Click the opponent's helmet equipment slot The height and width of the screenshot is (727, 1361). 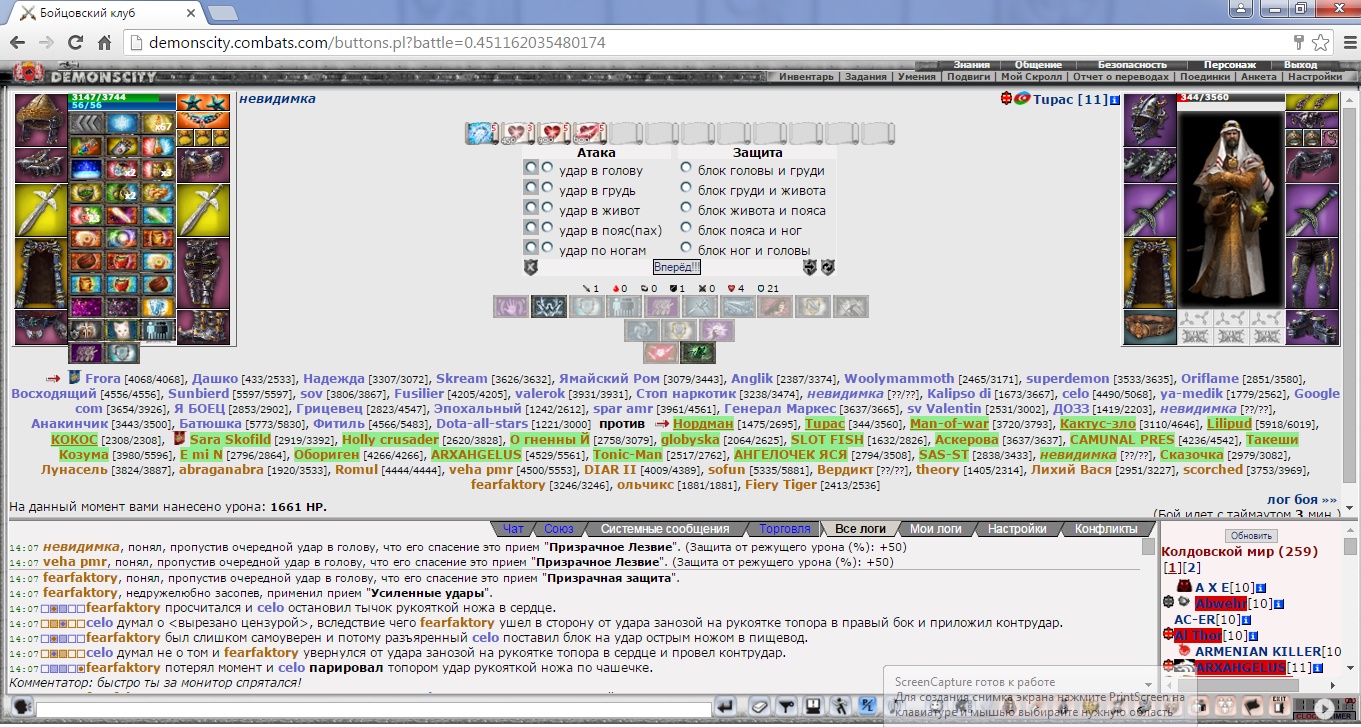[x=1151, y=119]
